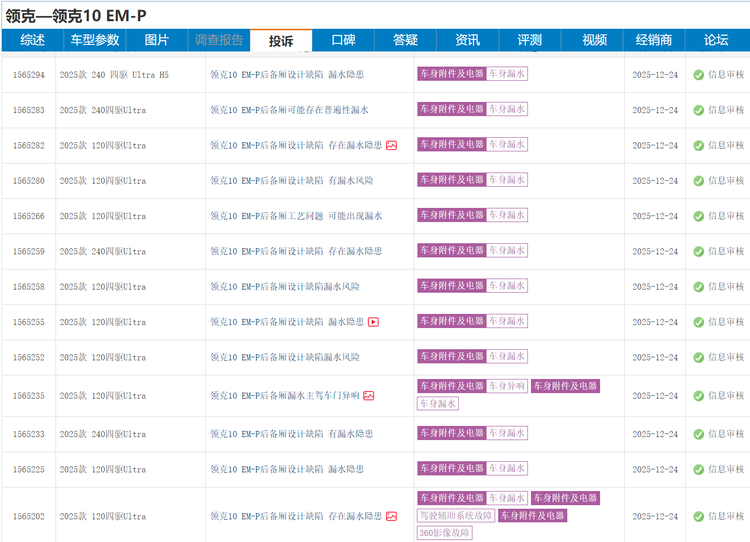The width and height of the screenshot is (750, 542).
Task: Click complaint ID 1565283
Action: pos(28,110)
